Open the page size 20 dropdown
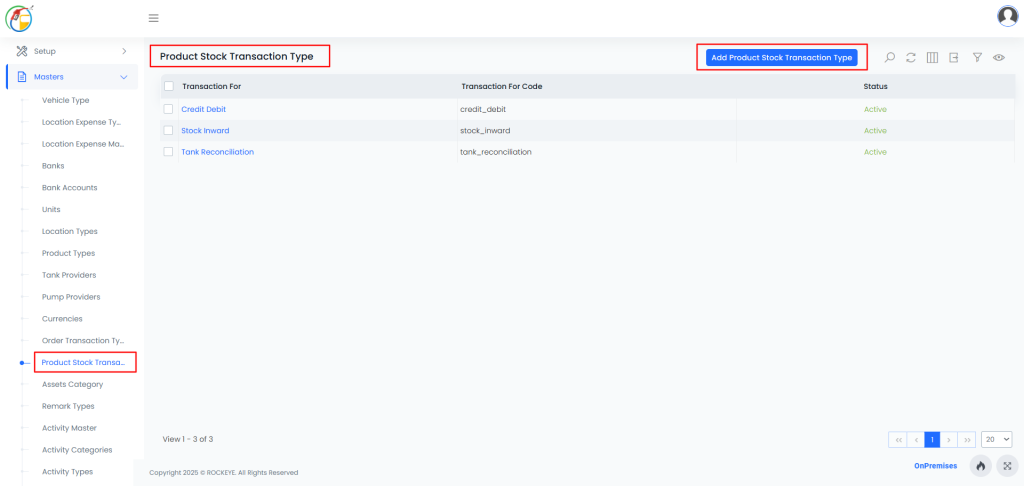Screen dimensions: 1024x486 tap(997, 439)
